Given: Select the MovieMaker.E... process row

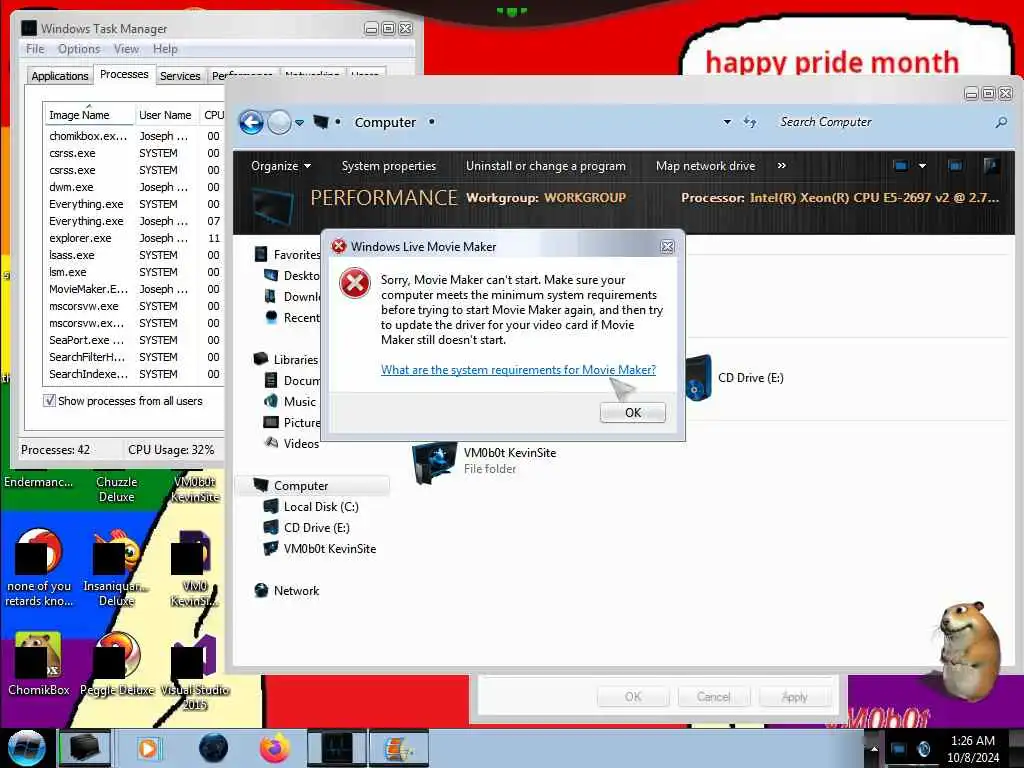Looking at the screenshot, I should pyautogui.click(x=133, y=289).
